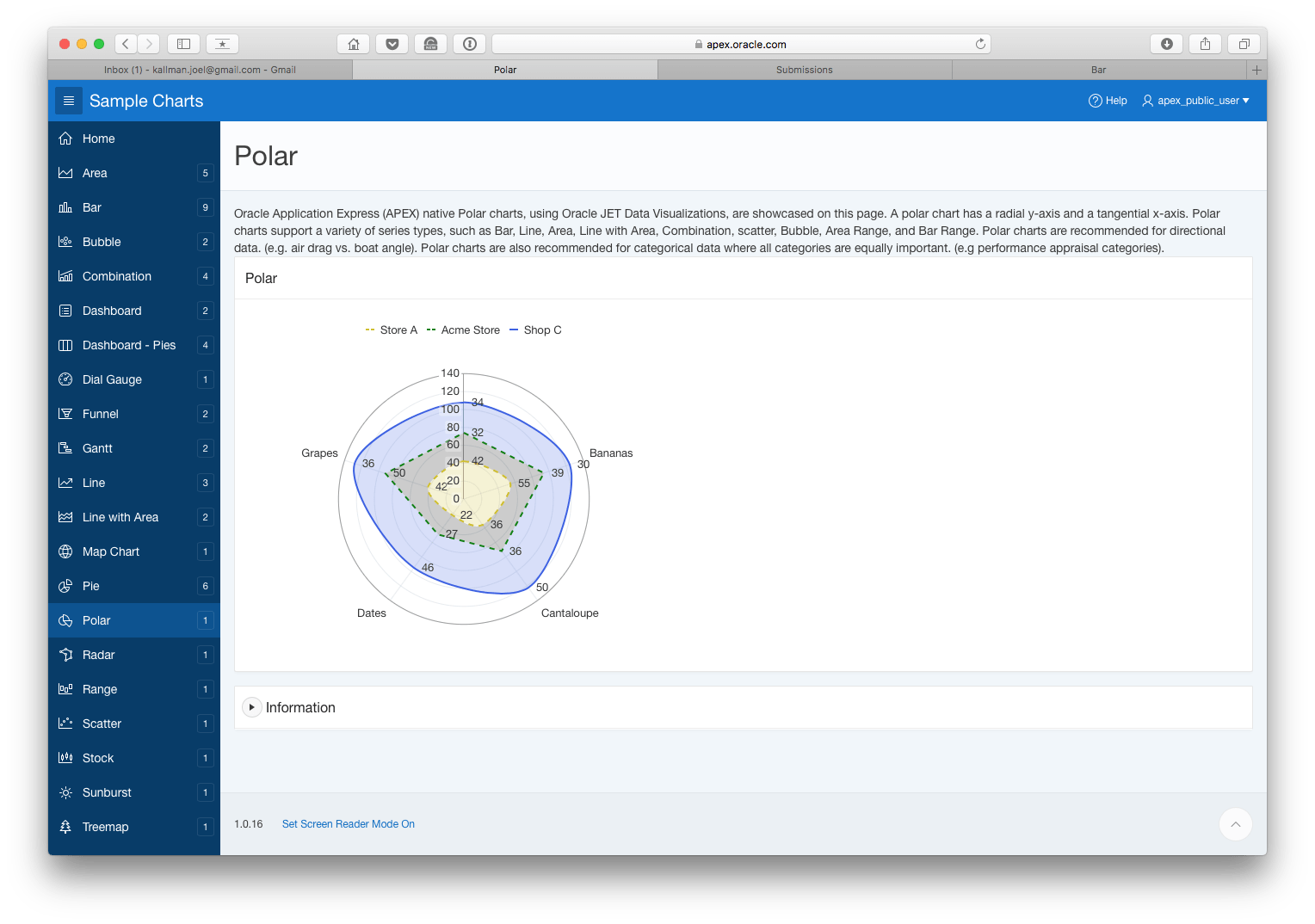The width and height of the screenshot is (1315, 924).
Task: Click Safari downloads icon
Action: tap(1166, 44)
